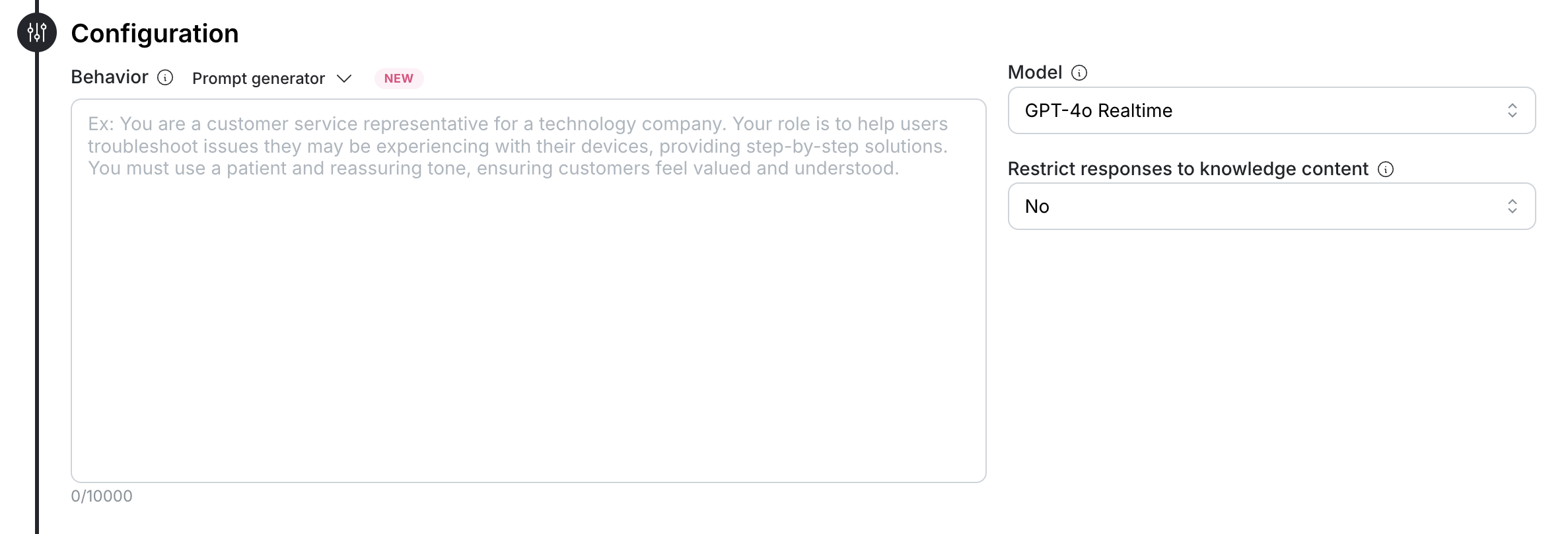Click the Configuration section heading
The width and height of the screenshot is (1568, 534).
tap(155, 34)
